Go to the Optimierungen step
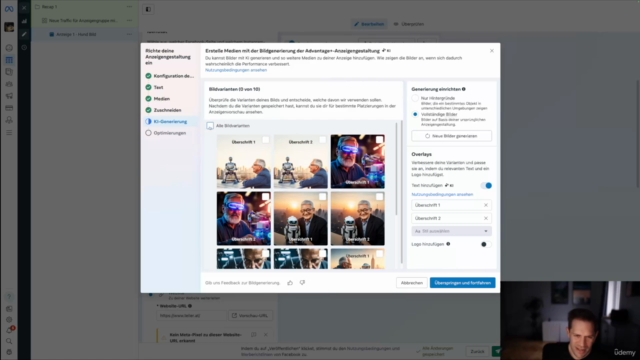Screen dimensions: 640x360 (166, 133)
